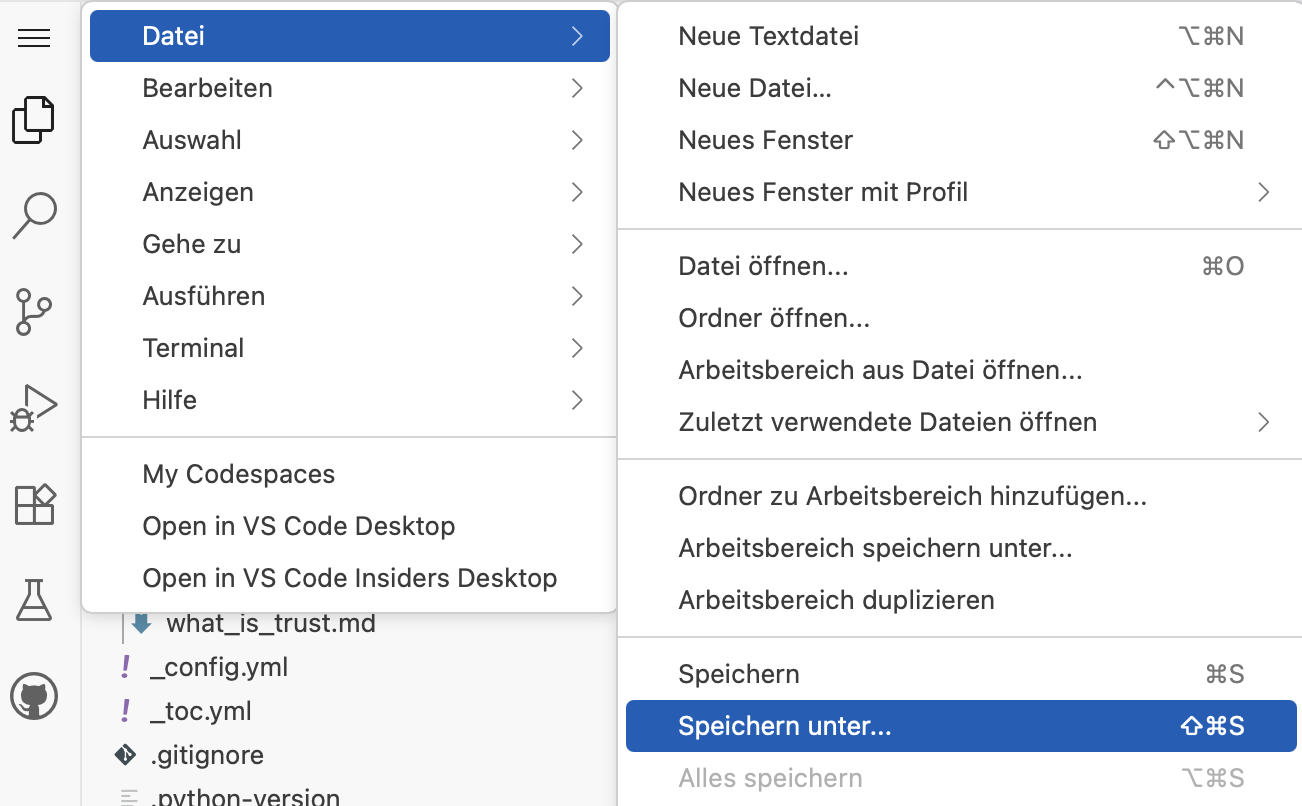Expand Zuletzt verwendete Dateien öffnen arrow

pyautogui.click(x=1264, y=422)
